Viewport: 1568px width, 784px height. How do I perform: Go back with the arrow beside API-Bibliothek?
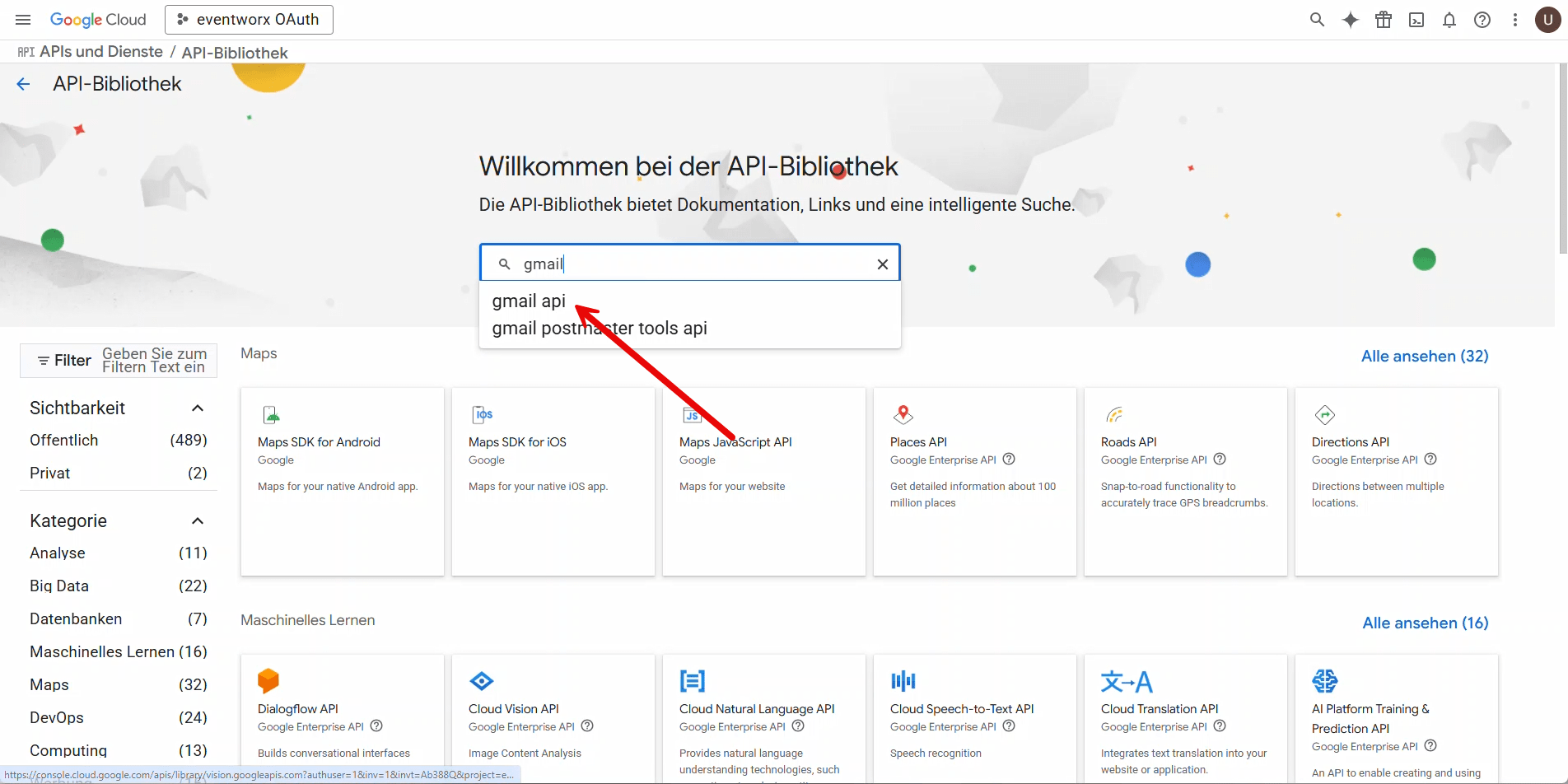coord(23,84)
